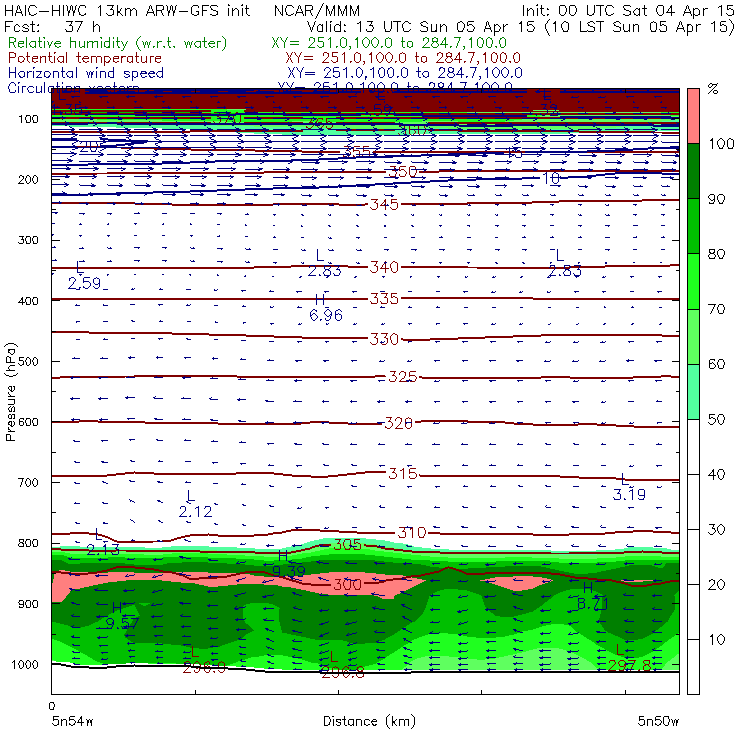Viewport: 740px width, 740px height.
Task: Select the "Fcst: 37 h" forecast label
Action: coord(52,26)
